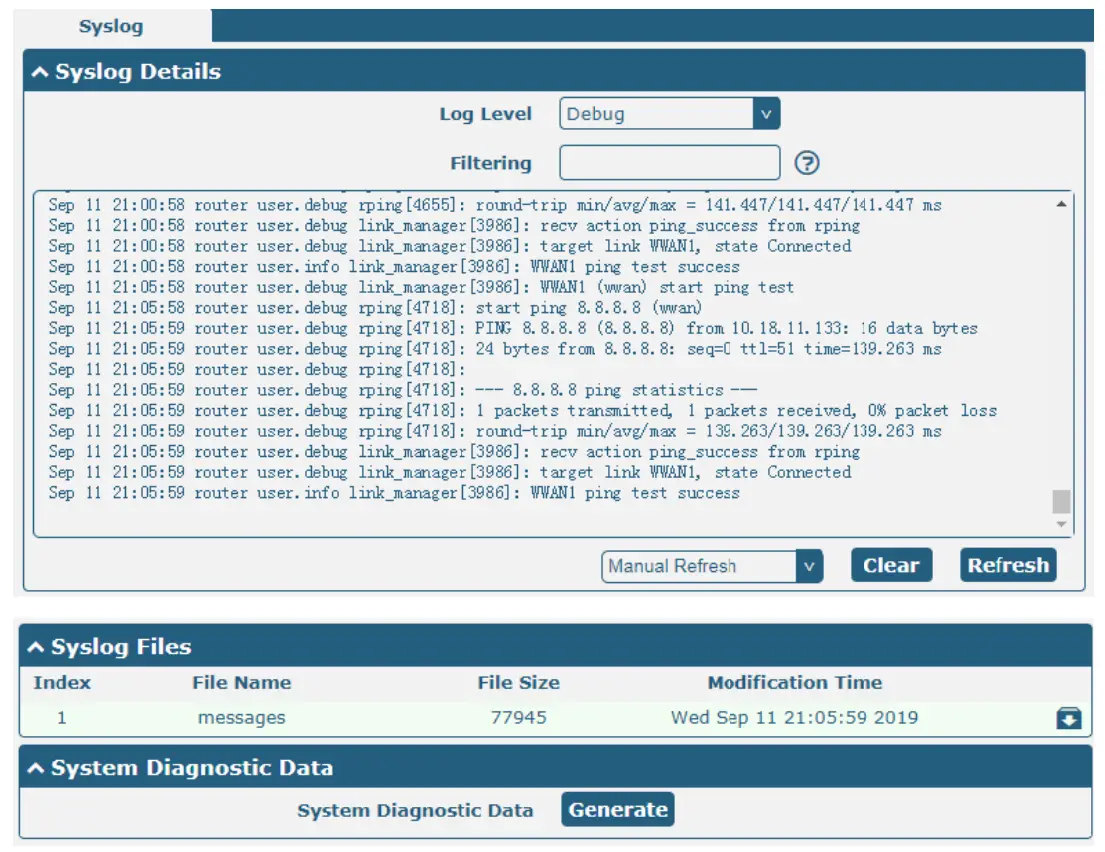Collapse the System Diagnostic Data section
This screenshot has width=1105, height=852.
37,768
